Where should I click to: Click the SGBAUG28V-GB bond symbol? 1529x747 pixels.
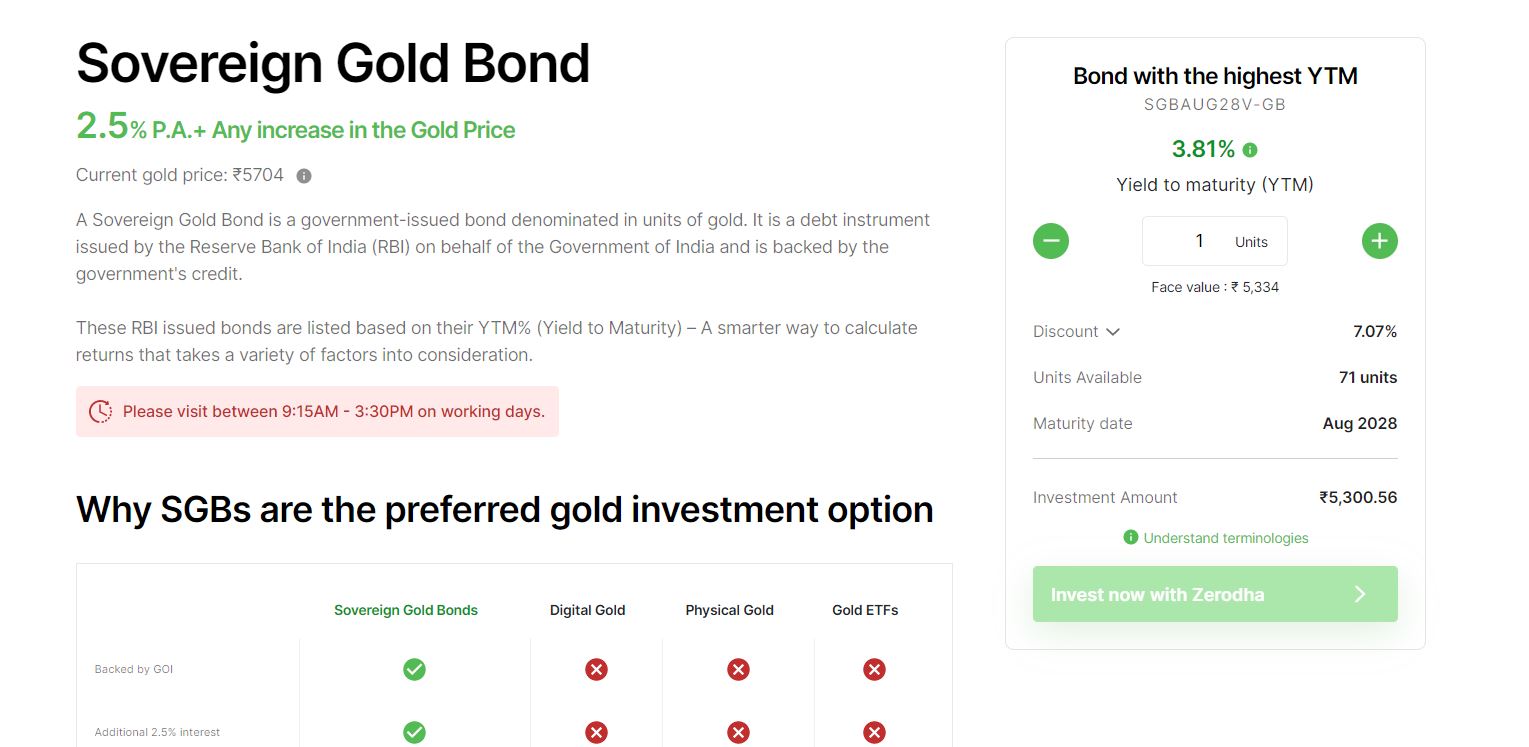pos(1215,104)
